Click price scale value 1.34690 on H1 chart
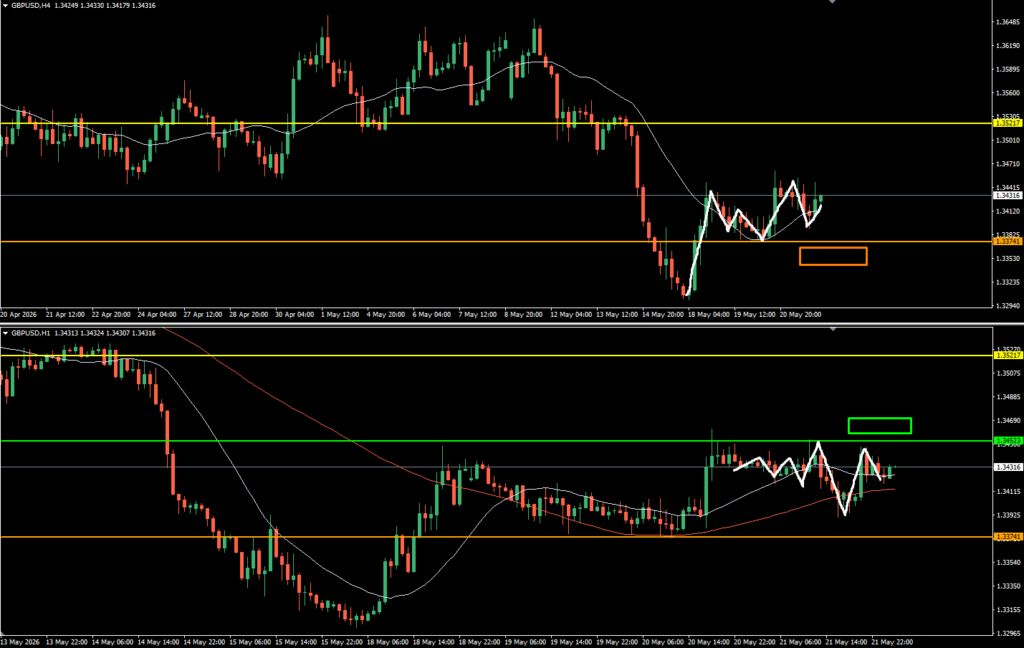Image resolution: width=1024 pixels, height=648 pixels. (x=1007, y=421)
